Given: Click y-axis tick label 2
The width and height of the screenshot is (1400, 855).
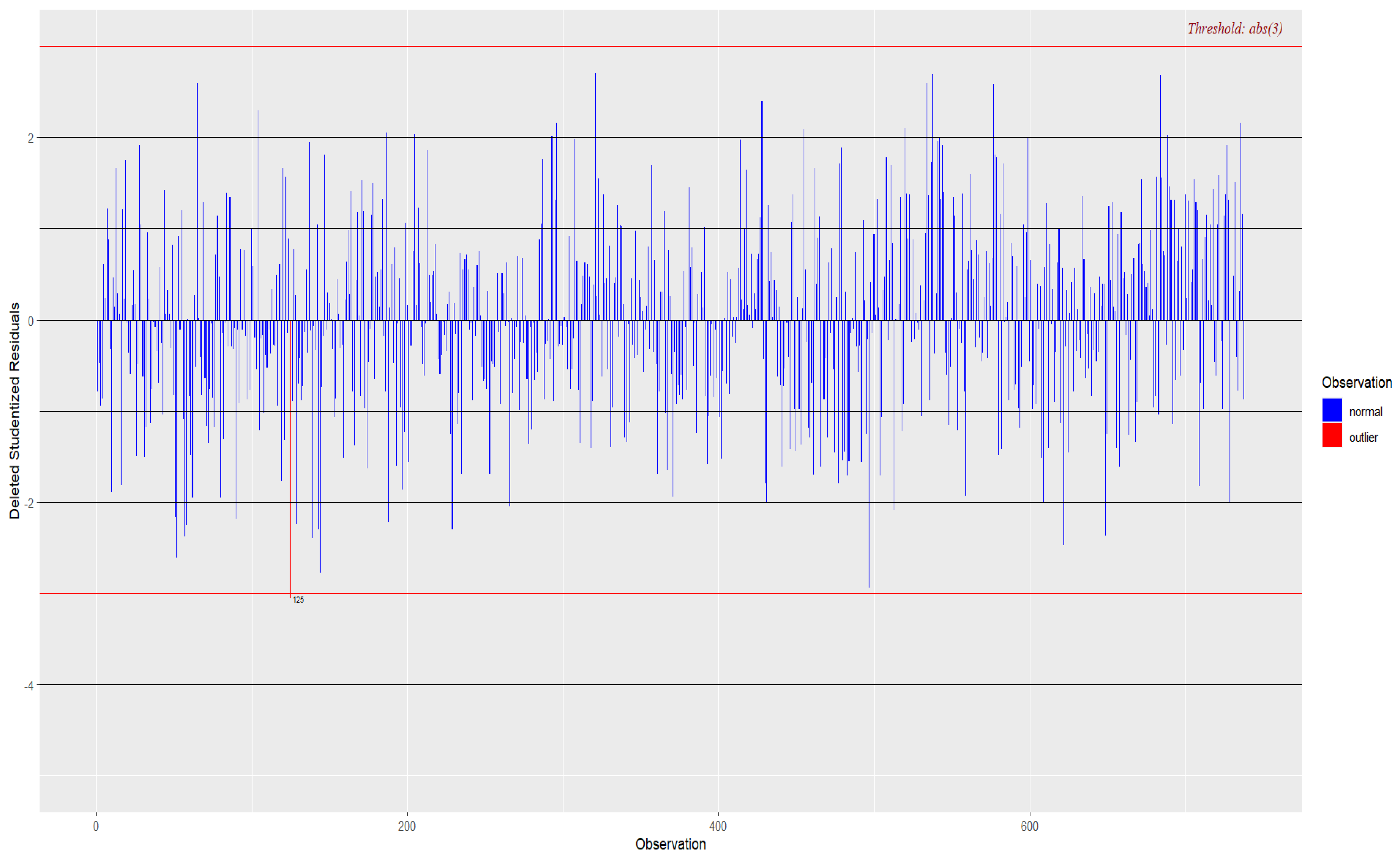Looking at the screenshot, I should pos(31,139).
